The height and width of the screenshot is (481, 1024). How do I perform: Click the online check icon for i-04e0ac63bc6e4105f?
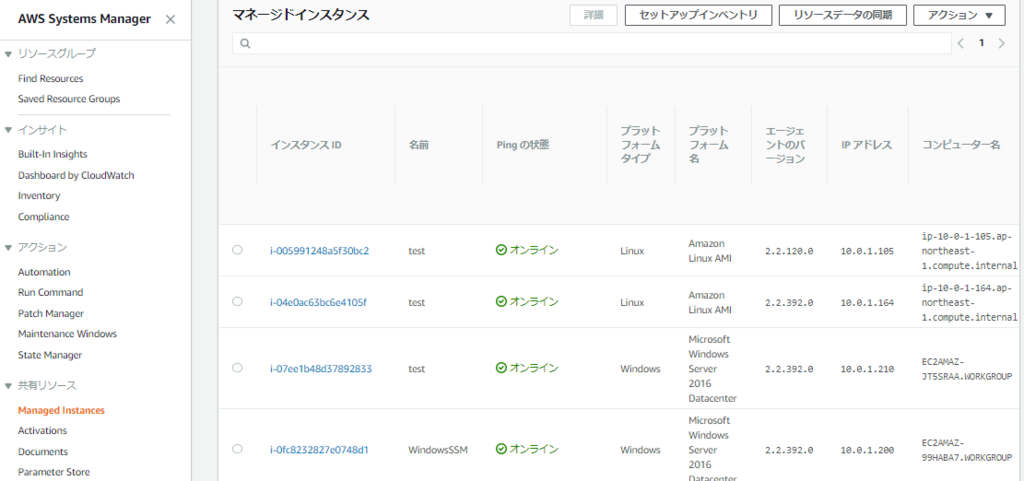[x=501, y=302]
